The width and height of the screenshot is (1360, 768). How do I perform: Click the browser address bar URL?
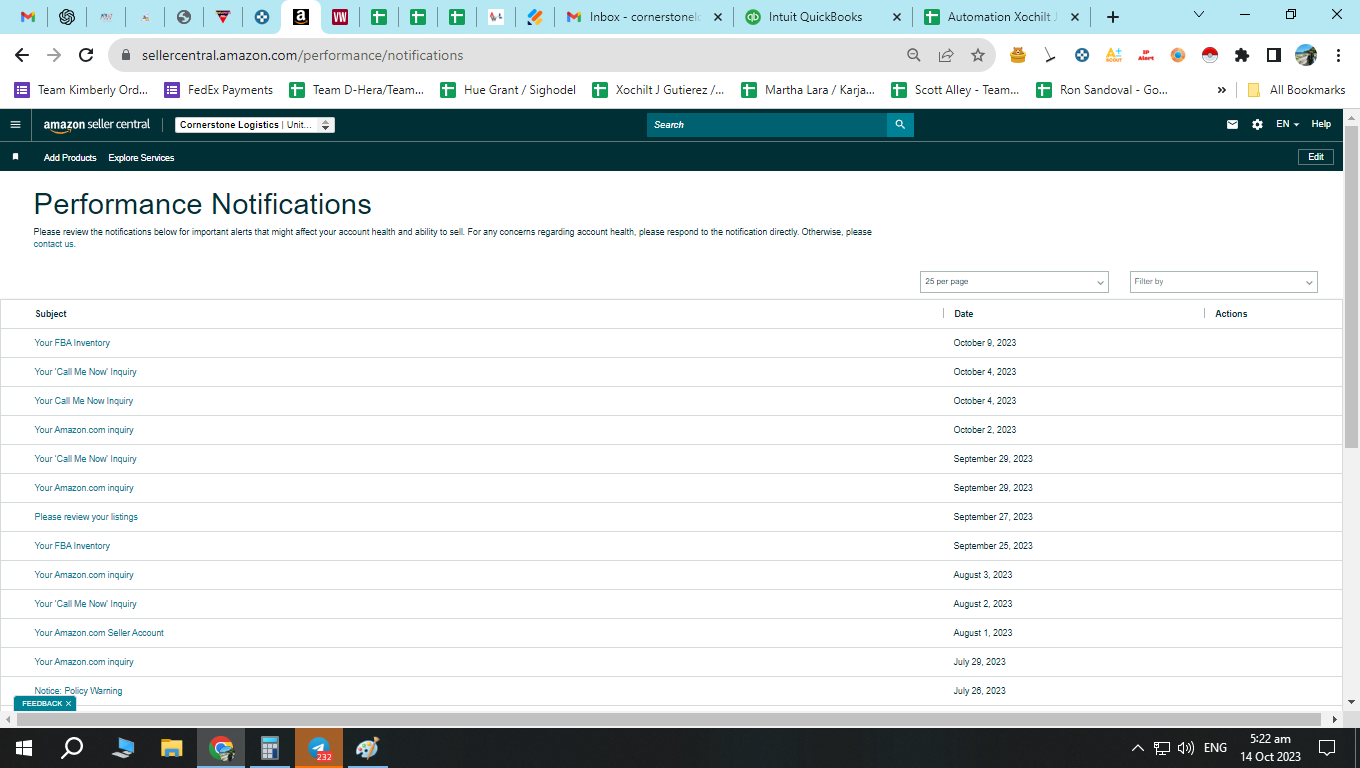[303, 55]
